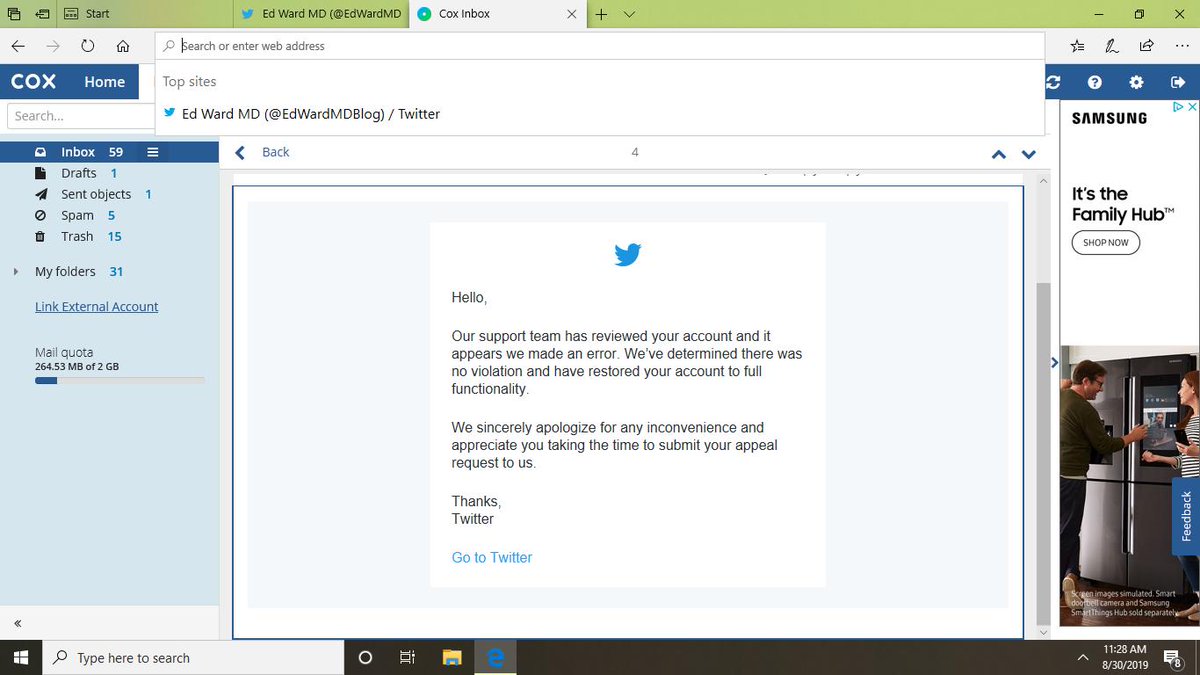This screenshot has width=1200, height=675.
Task: Click the Go to Twitter link
Action: click(492, 557)
